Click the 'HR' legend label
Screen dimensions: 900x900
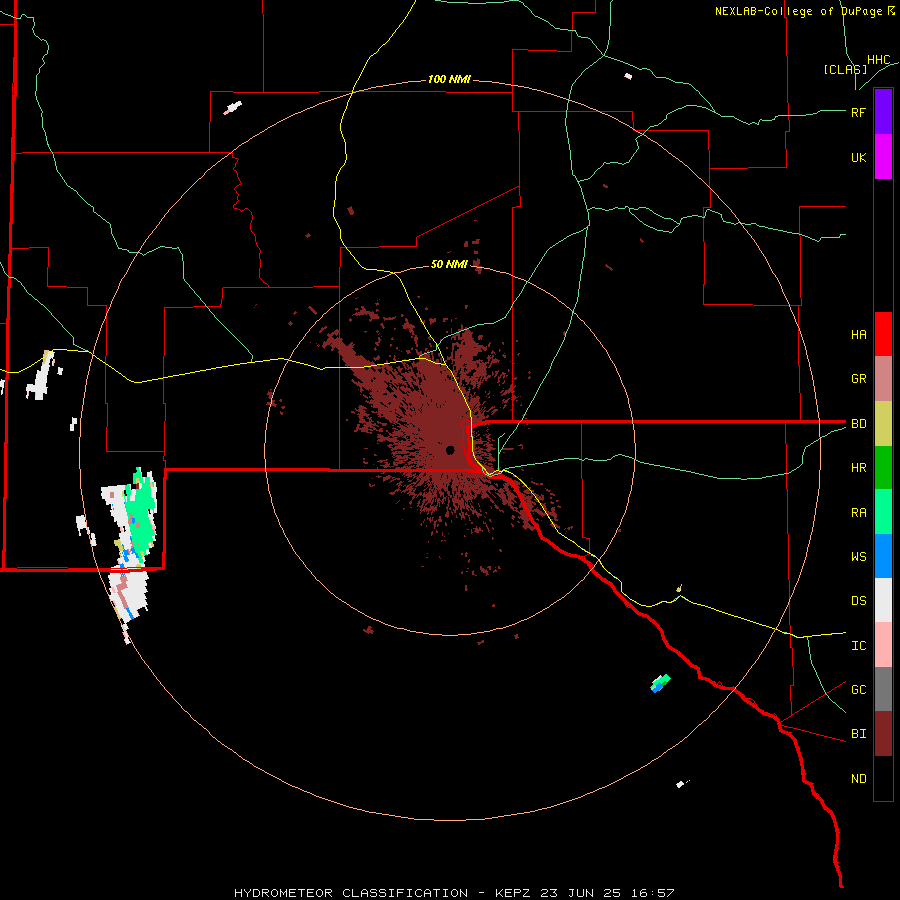(859, 468)
